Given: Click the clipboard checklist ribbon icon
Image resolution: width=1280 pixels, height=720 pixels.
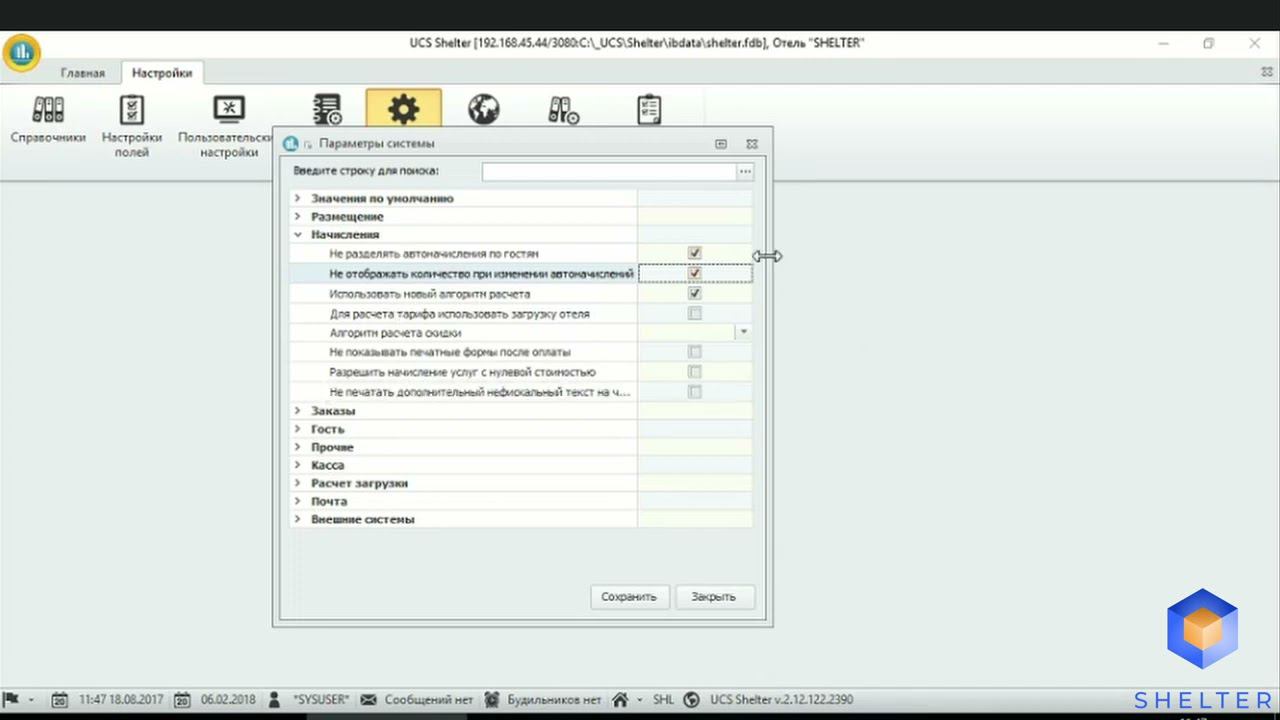Looking at the screenshot, I should click(x=649, y=110).
